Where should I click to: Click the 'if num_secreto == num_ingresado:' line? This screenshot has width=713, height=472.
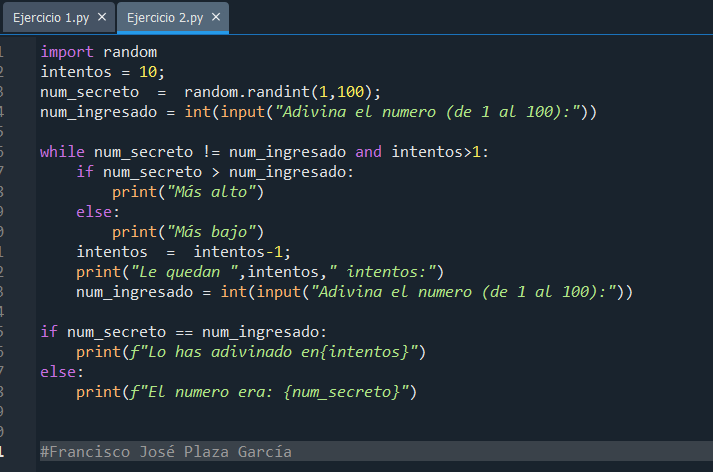click(x=183, y=332)
